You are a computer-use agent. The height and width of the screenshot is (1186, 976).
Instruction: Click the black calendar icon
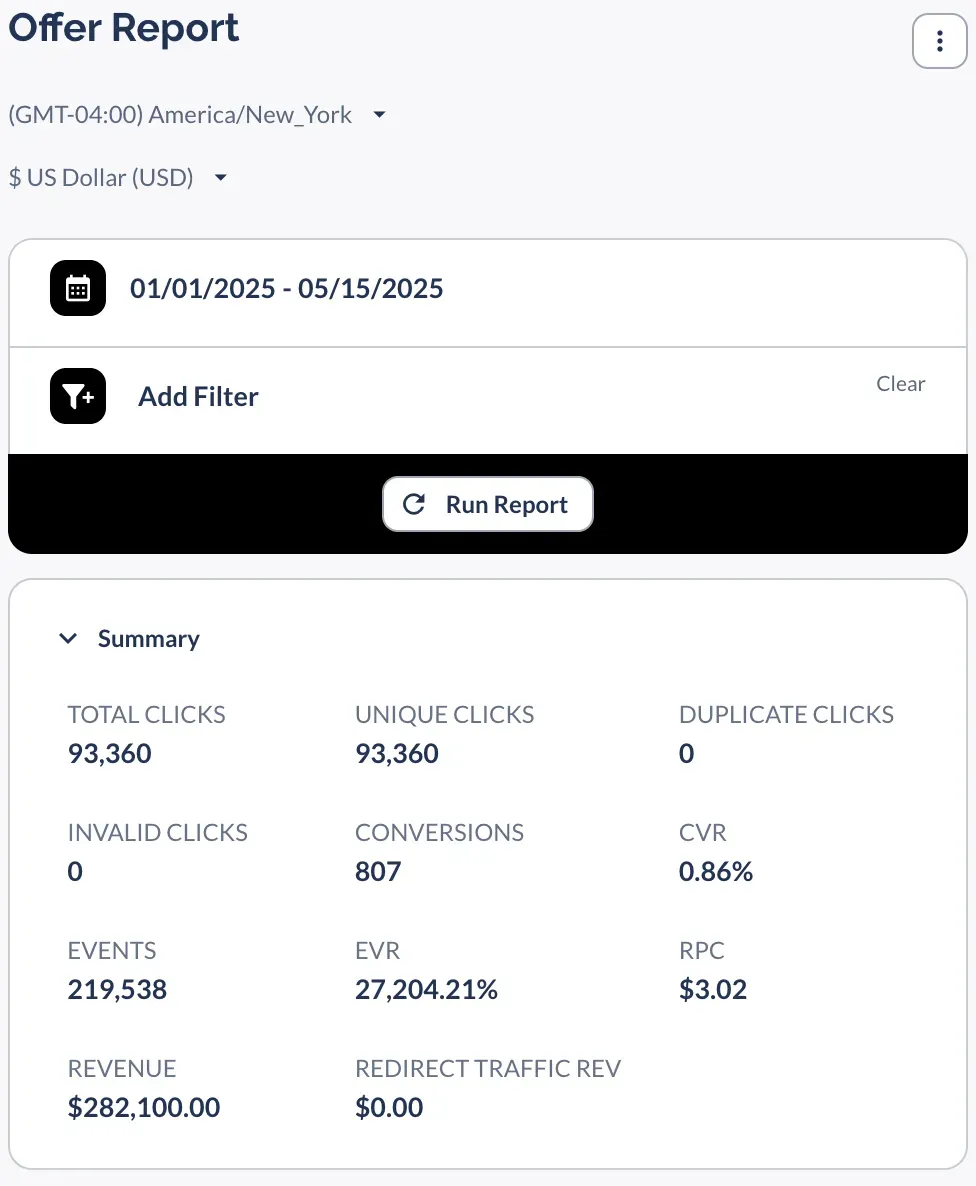click(x=78, y=289)
